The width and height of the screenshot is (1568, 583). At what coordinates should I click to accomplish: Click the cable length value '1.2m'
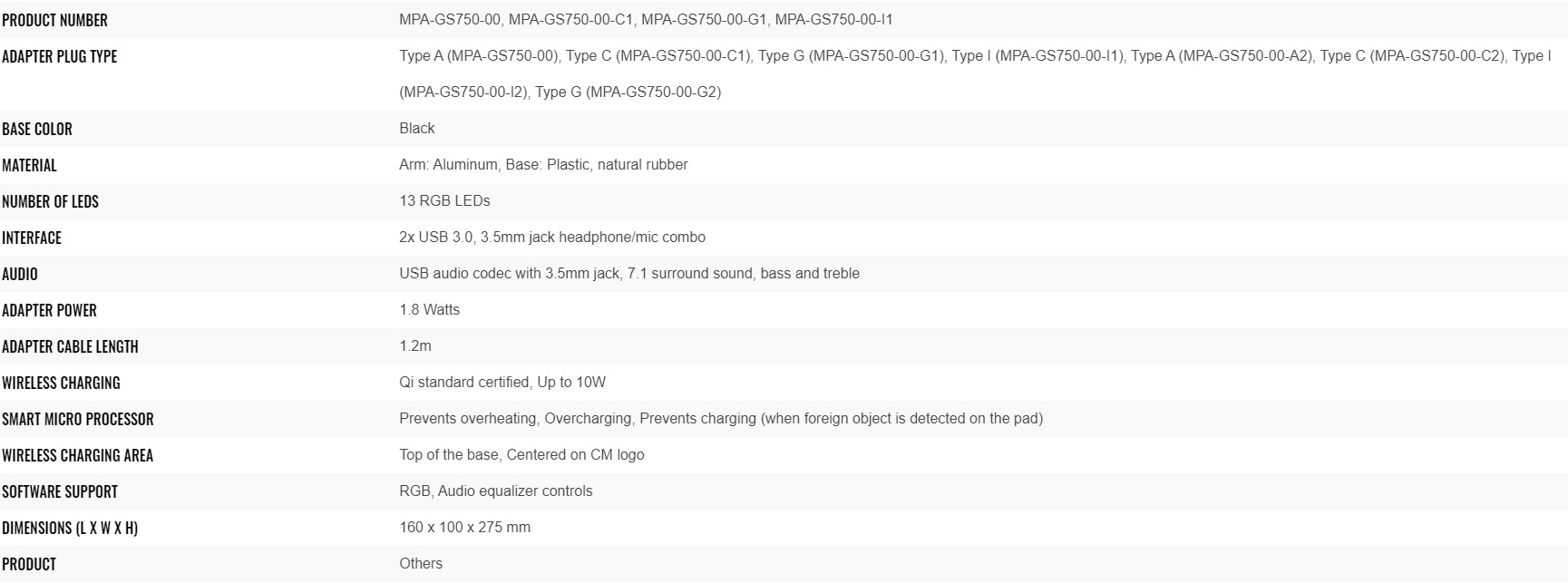(415, 346)
